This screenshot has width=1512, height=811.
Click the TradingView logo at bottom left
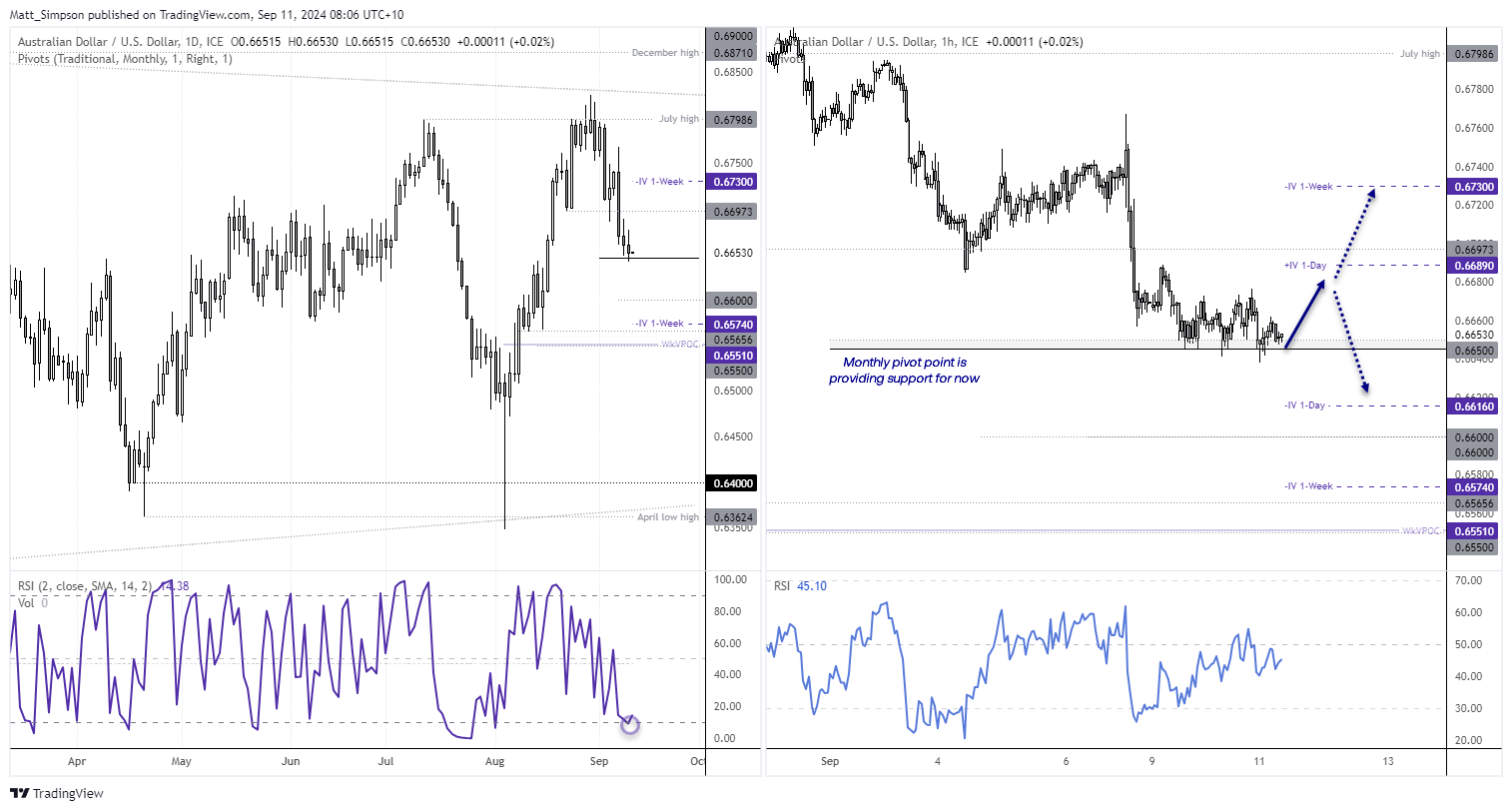click(57, 793)
